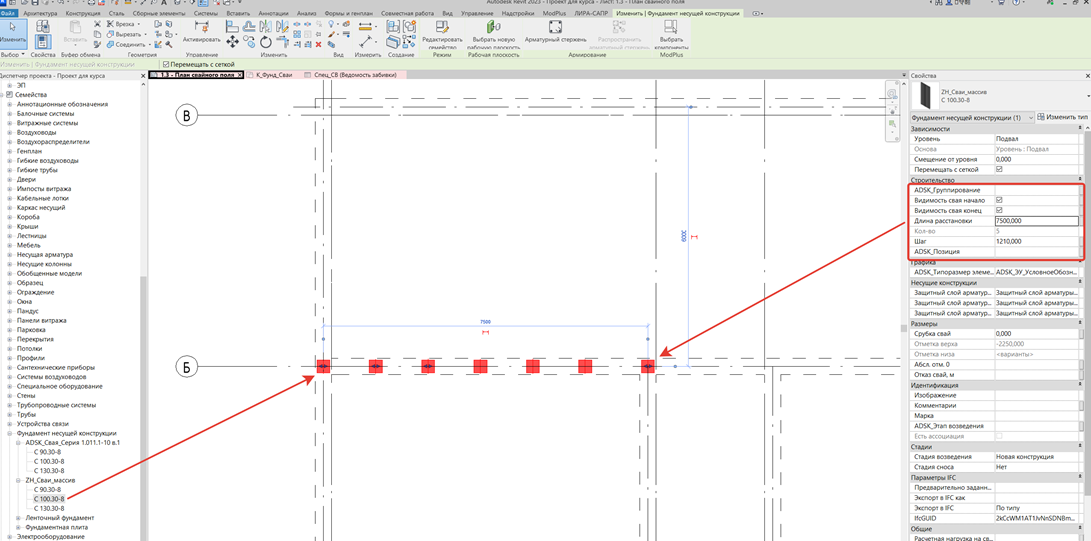1091x541 pixels.
Task: Edit the Длина расстановки value field
Action: 1036,220
